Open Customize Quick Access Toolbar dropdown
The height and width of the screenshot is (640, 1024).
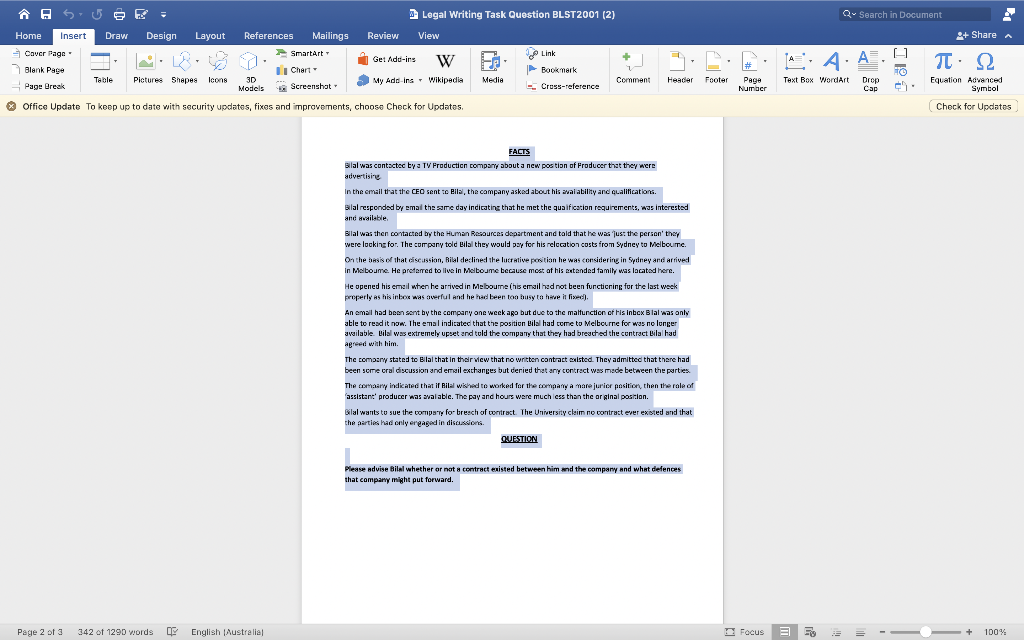(x=163, y=14)
